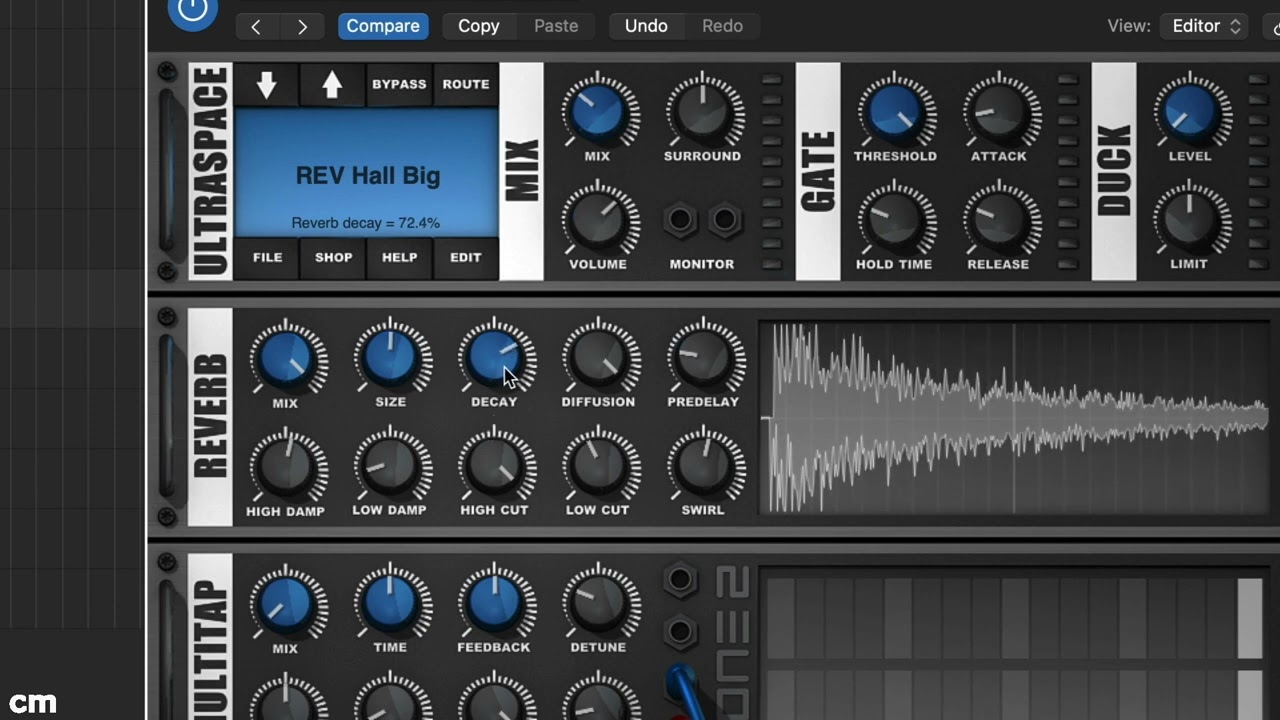Click the Duck LIMIT knob
The height and width of the screenshot is (720, 1280).
1189,218
